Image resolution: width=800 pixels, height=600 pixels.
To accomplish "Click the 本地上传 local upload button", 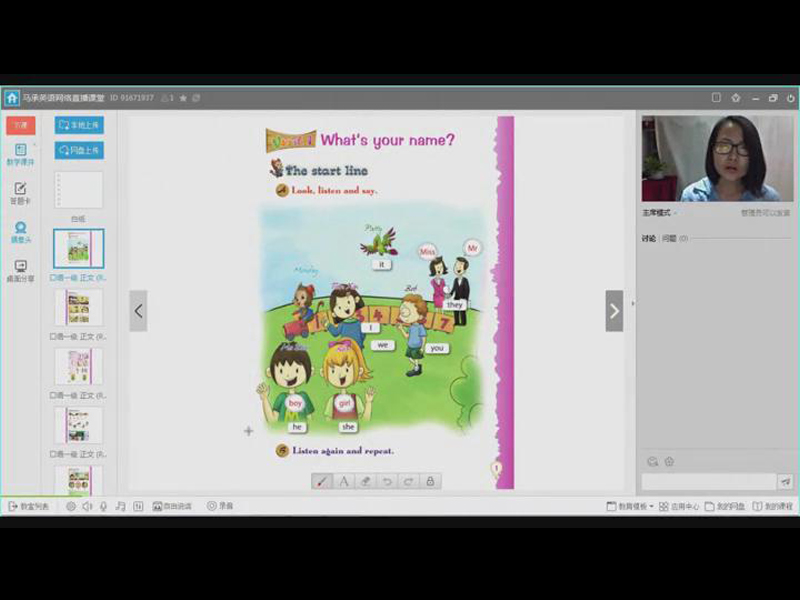I will (79, 125).
